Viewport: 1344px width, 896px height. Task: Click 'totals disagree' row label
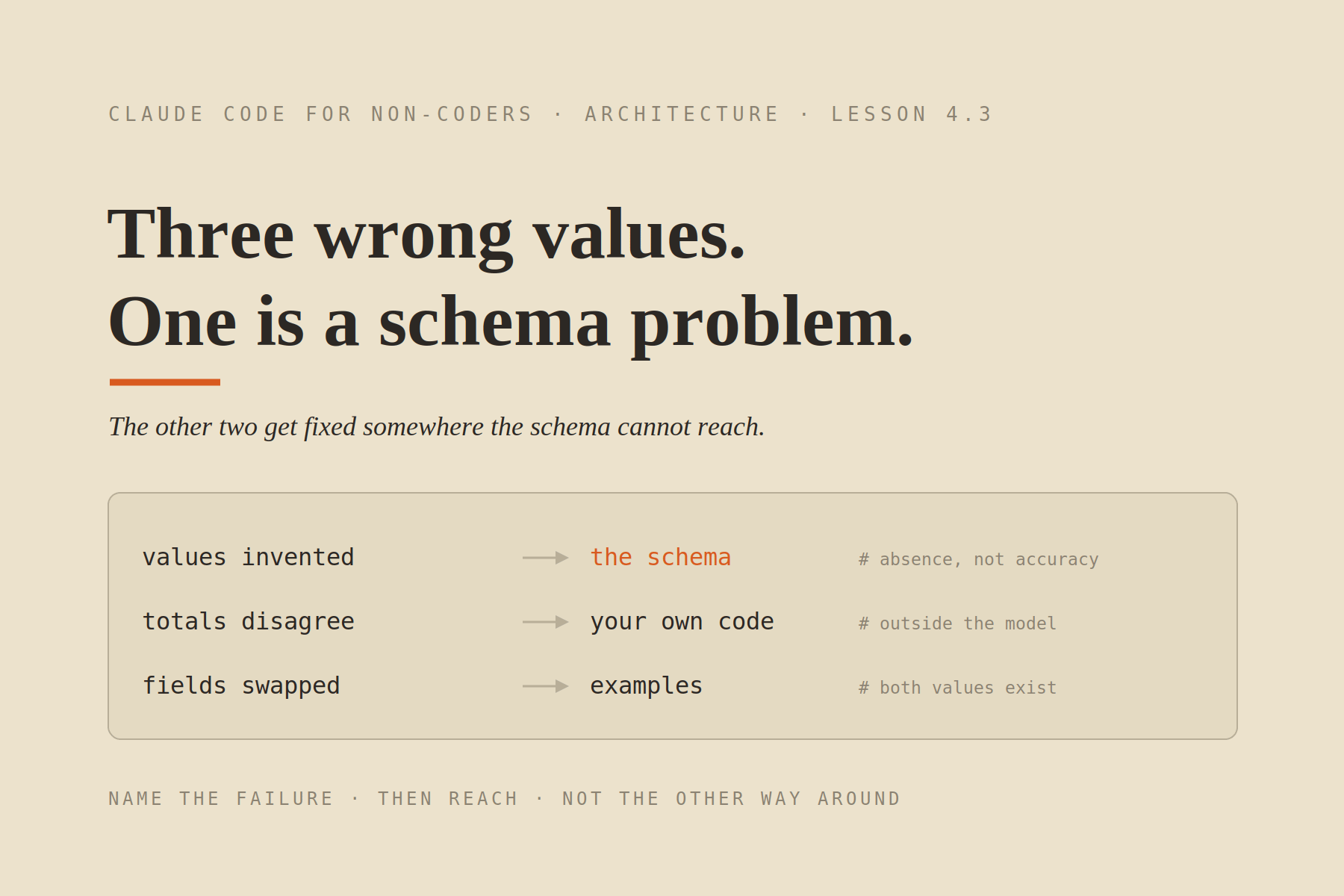pyautogui.click(x=249, y=622)
